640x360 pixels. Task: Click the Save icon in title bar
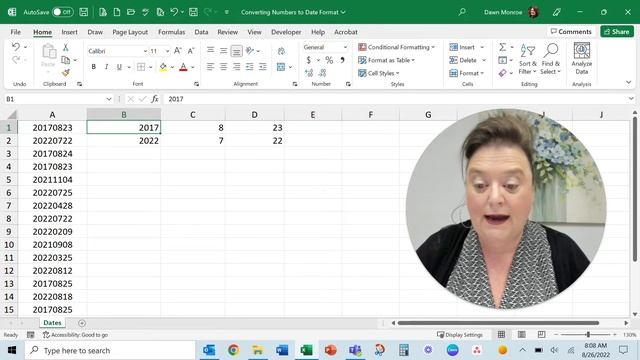click(x=84, y=12)
